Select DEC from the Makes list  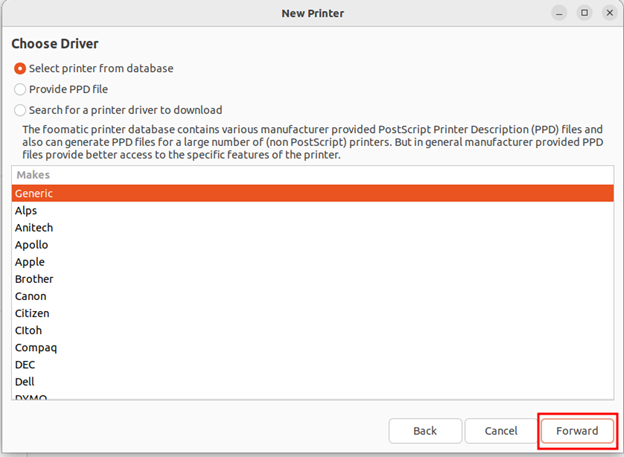coord(26,364)
